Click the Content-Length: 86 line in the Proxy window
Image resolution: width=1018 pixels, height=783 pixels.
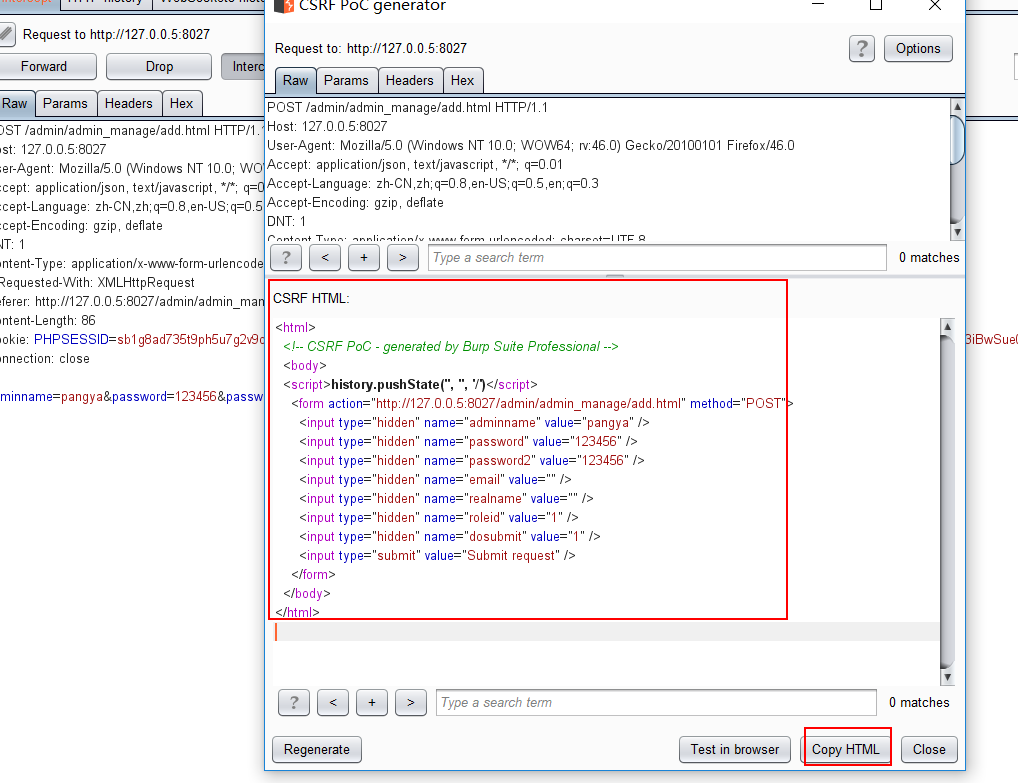(48, 321)
